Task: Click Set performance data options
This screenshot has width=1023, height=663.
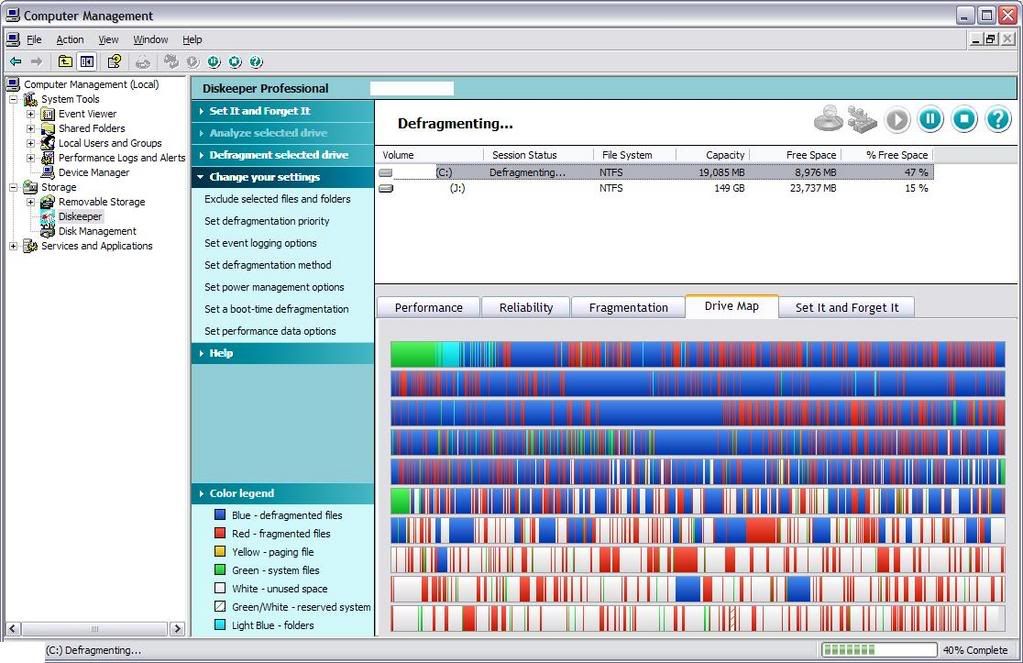Action: (x=270, y=332)
